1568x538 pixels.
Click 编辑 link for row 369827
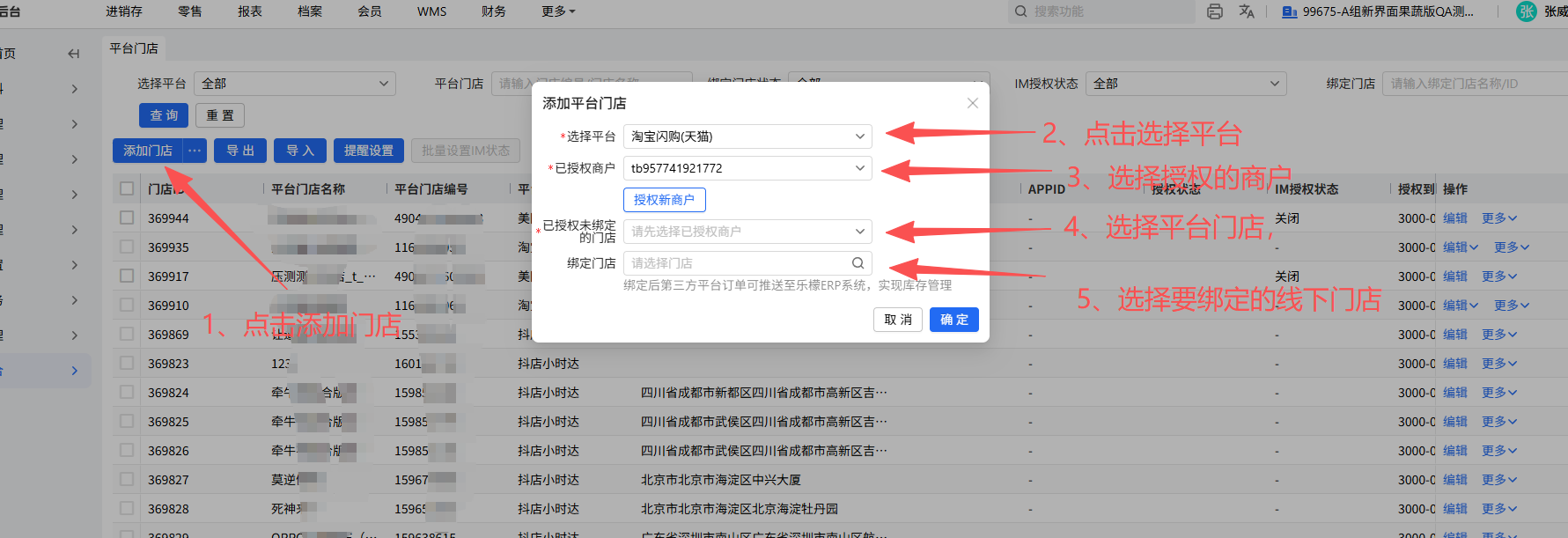1455,480
